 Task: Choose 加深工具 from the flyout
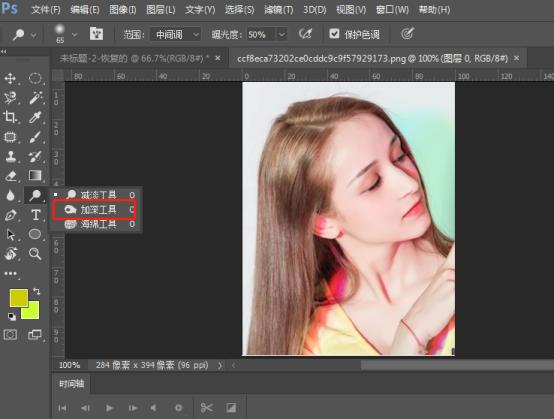click(x=95, y=210)
